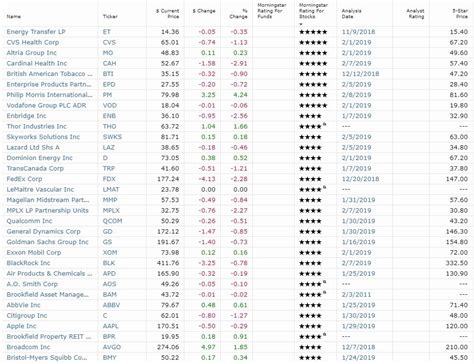Sort table by % Change column header
This screenshot has width=474, height=364.
point(238,14)
